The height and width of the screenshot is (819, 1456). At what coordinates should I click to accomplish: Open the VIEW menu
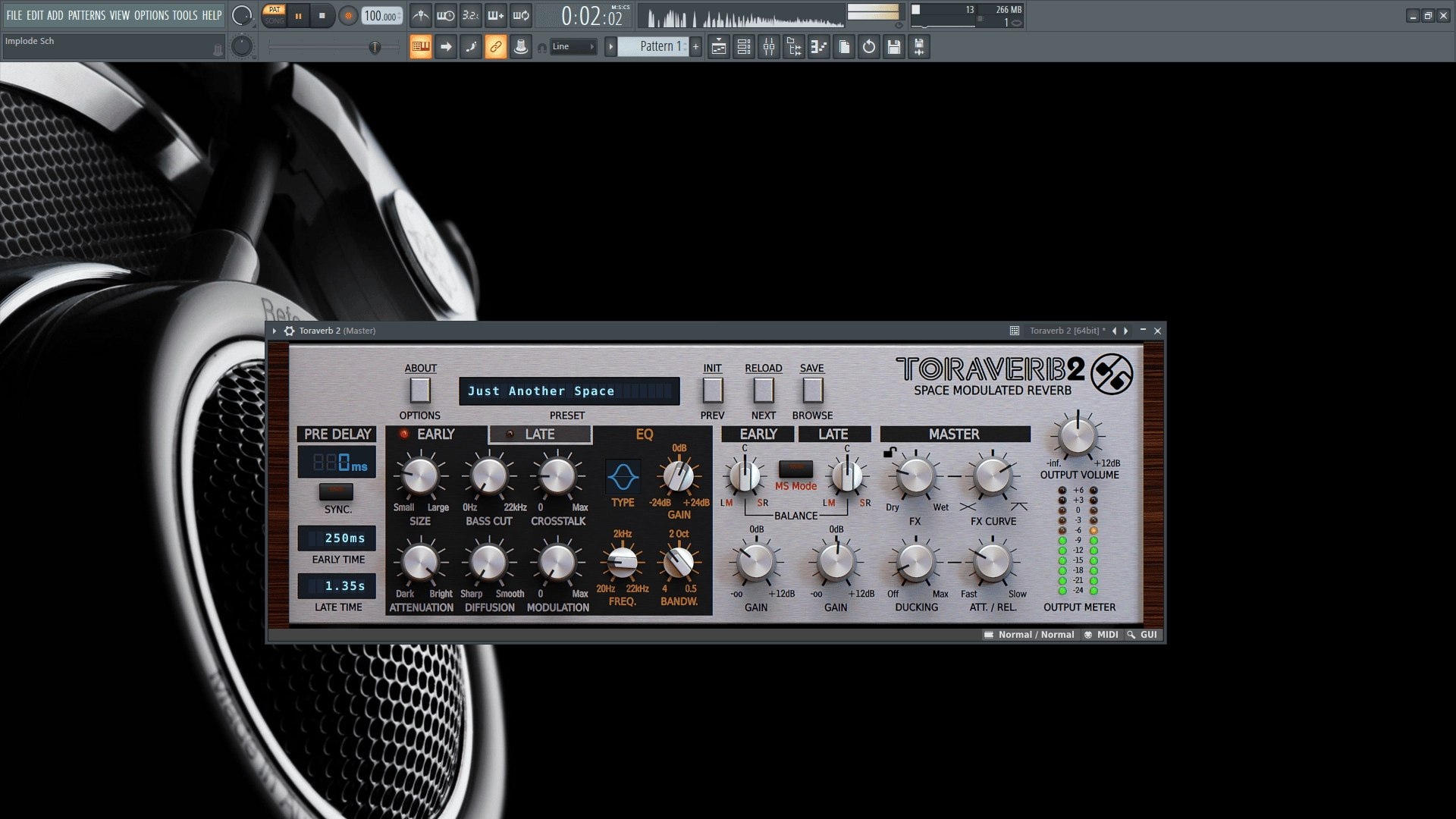click(120, 15)
